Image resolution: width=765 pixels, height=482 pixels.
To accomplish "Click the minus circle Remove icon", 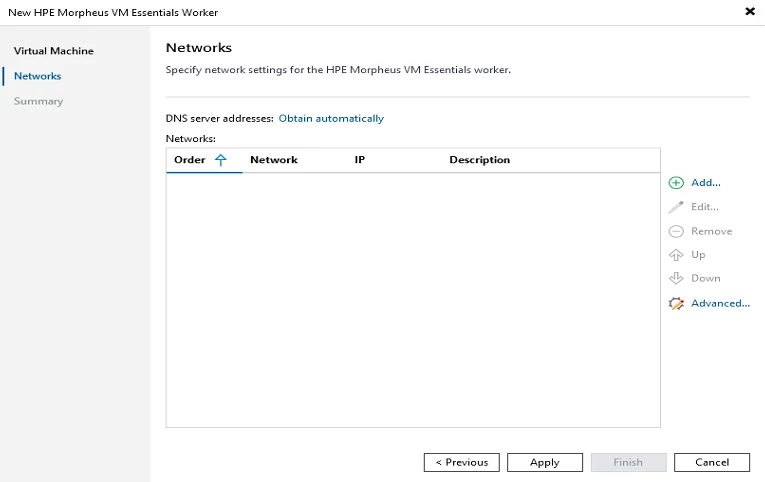I will click(676, 231).
